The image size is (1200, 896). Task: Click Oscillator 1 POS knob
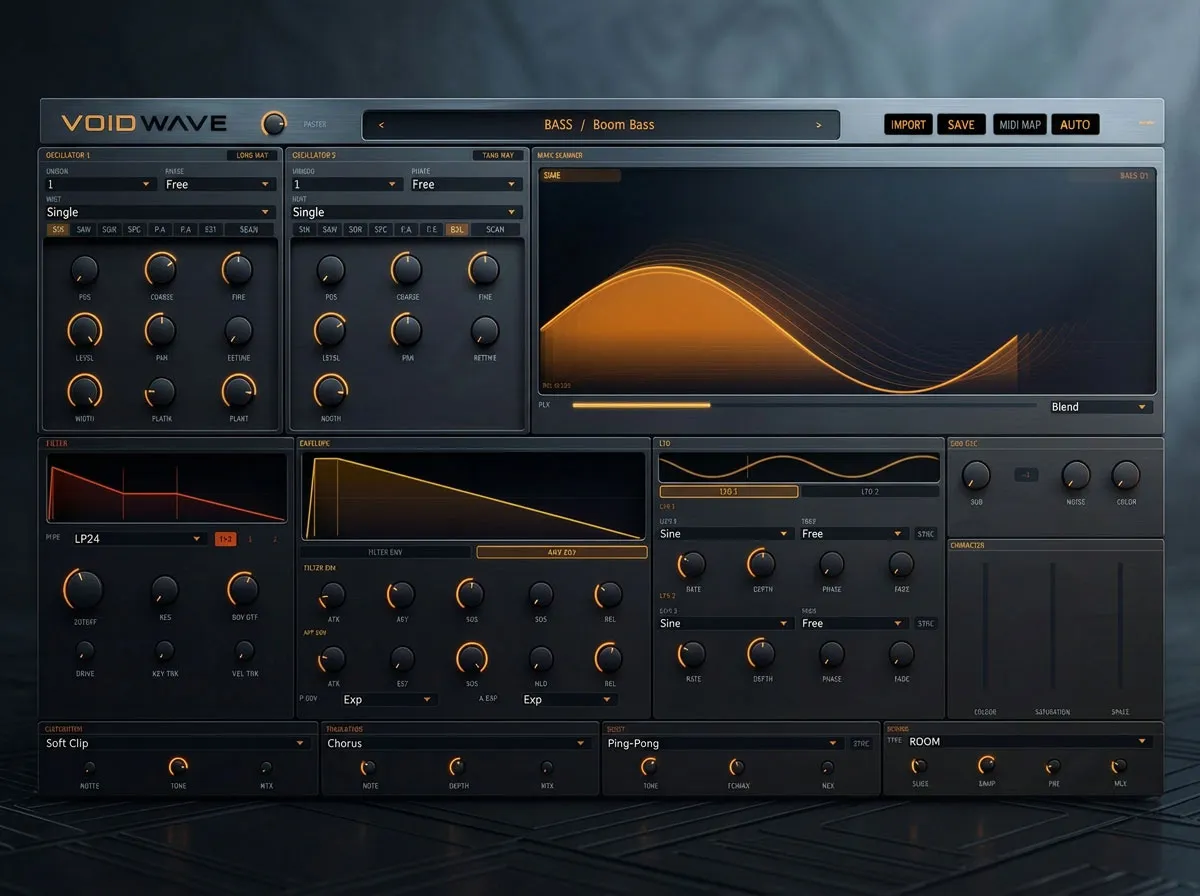pyautogui.click(x=84, y=270)
